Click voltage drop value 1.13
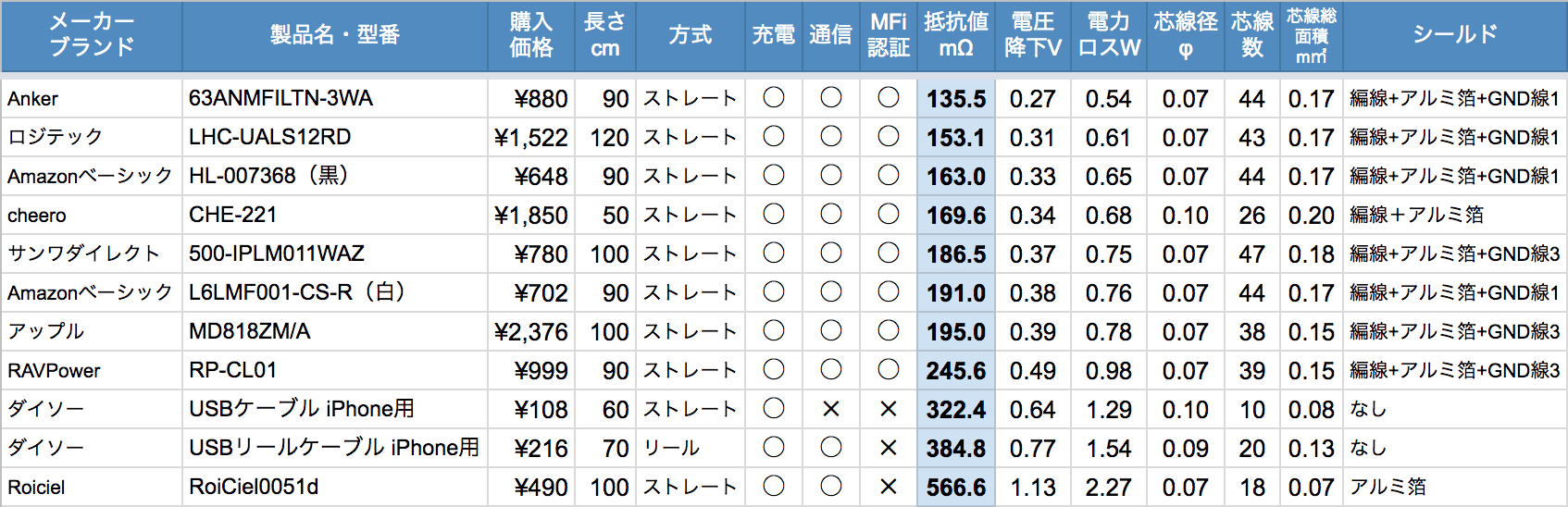1568x507 pixels. tap(1033, 488)
